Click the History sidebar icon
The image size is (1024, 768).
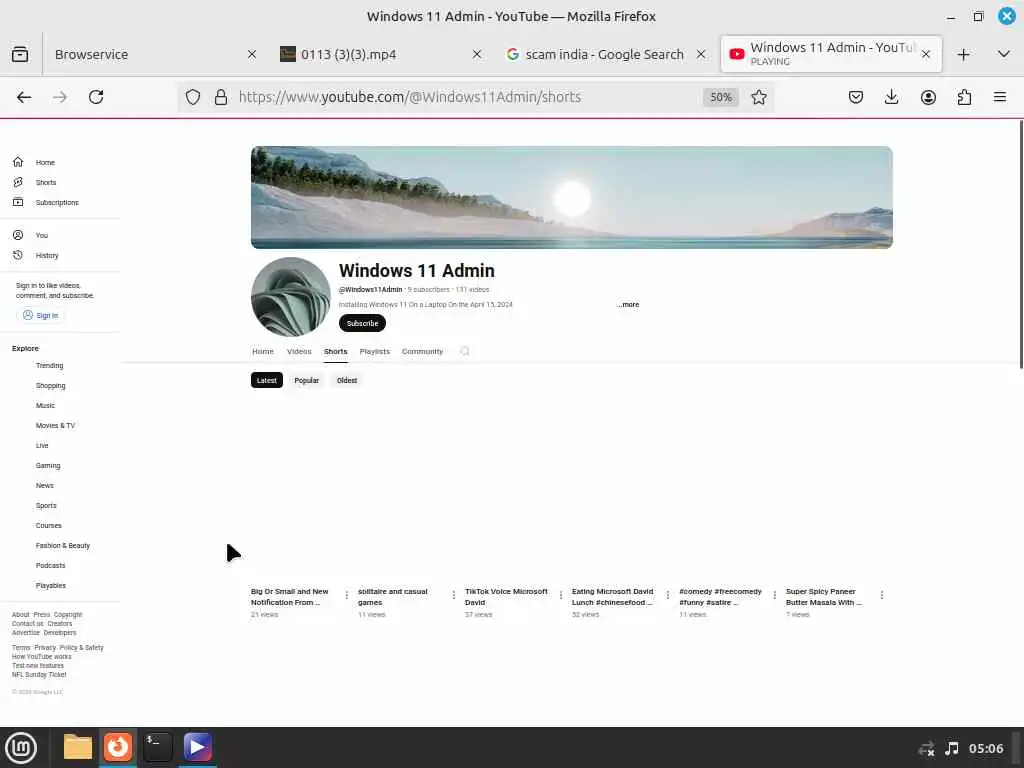pyautogui.click(x=18, y=255)
